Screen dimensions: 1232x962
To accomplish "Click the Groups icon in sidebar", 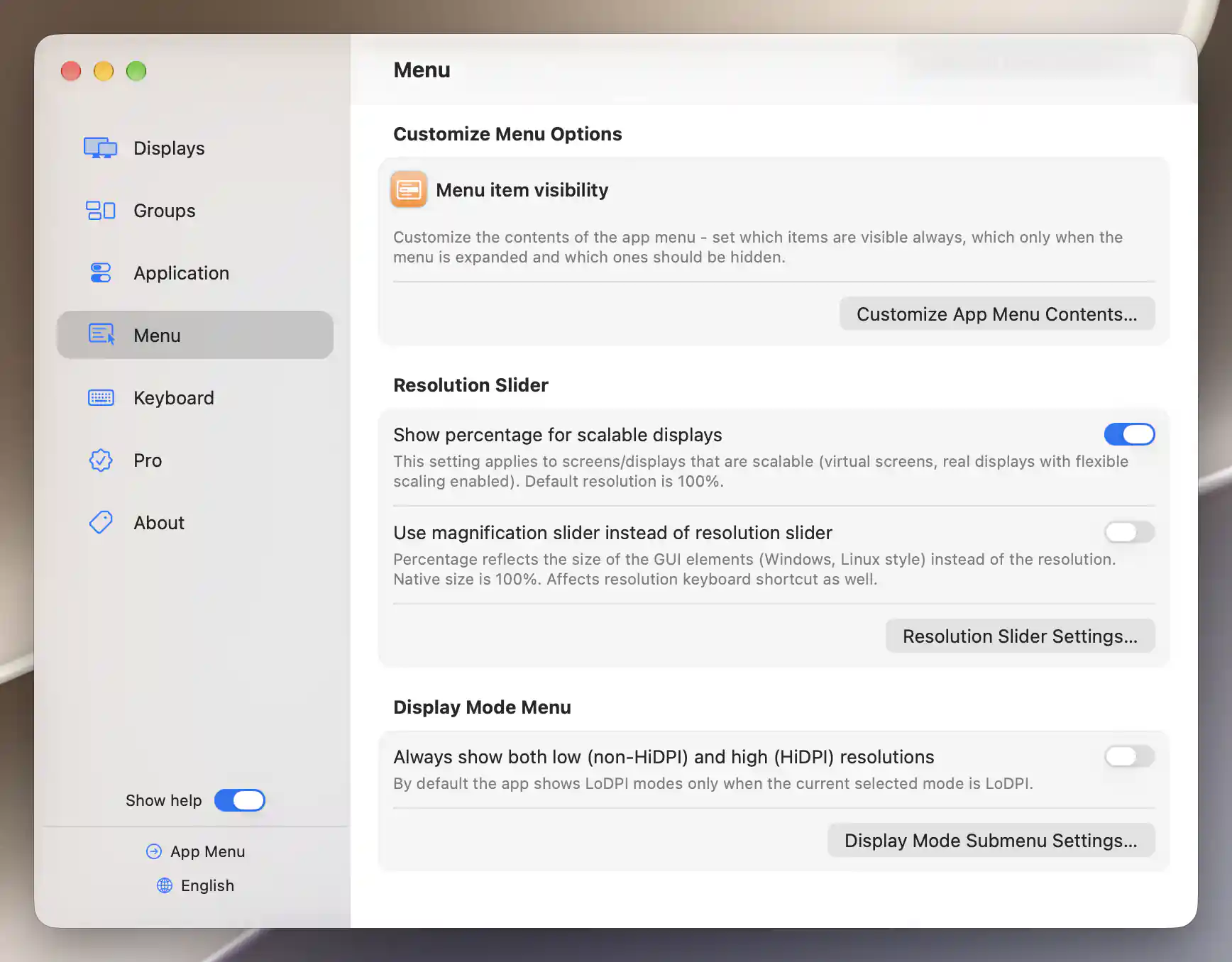I will point(100,210).
